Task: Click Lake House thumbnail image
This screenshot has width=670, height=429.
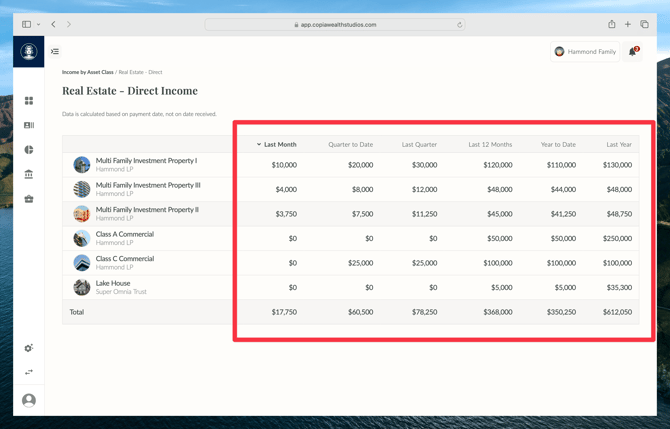Action: (82, 287)
